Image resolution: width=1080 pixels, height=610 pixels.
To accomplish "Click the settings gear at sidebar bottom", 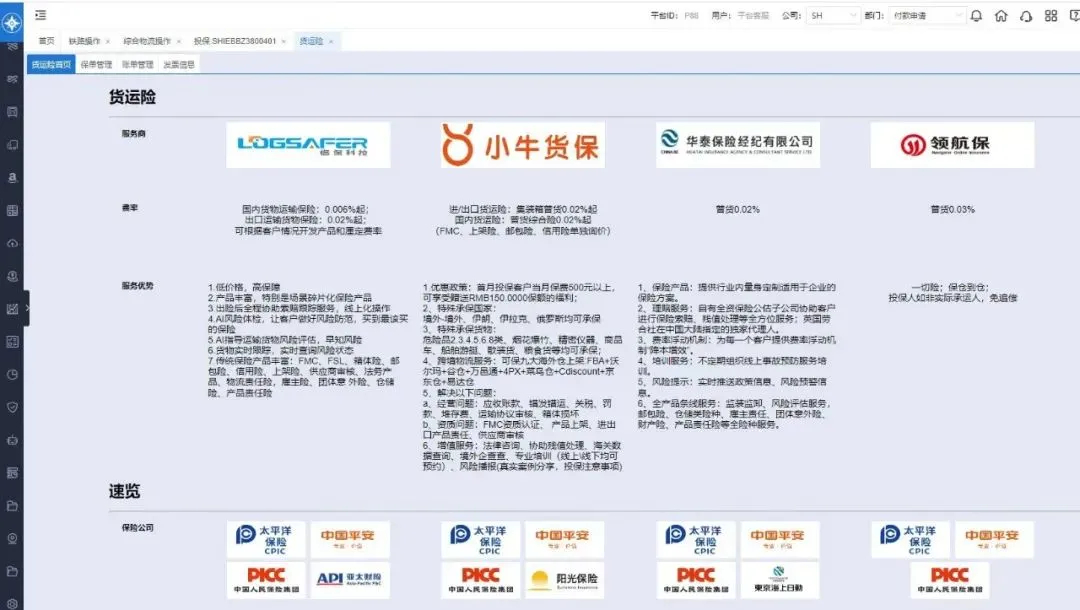I will tap(12, 603).
